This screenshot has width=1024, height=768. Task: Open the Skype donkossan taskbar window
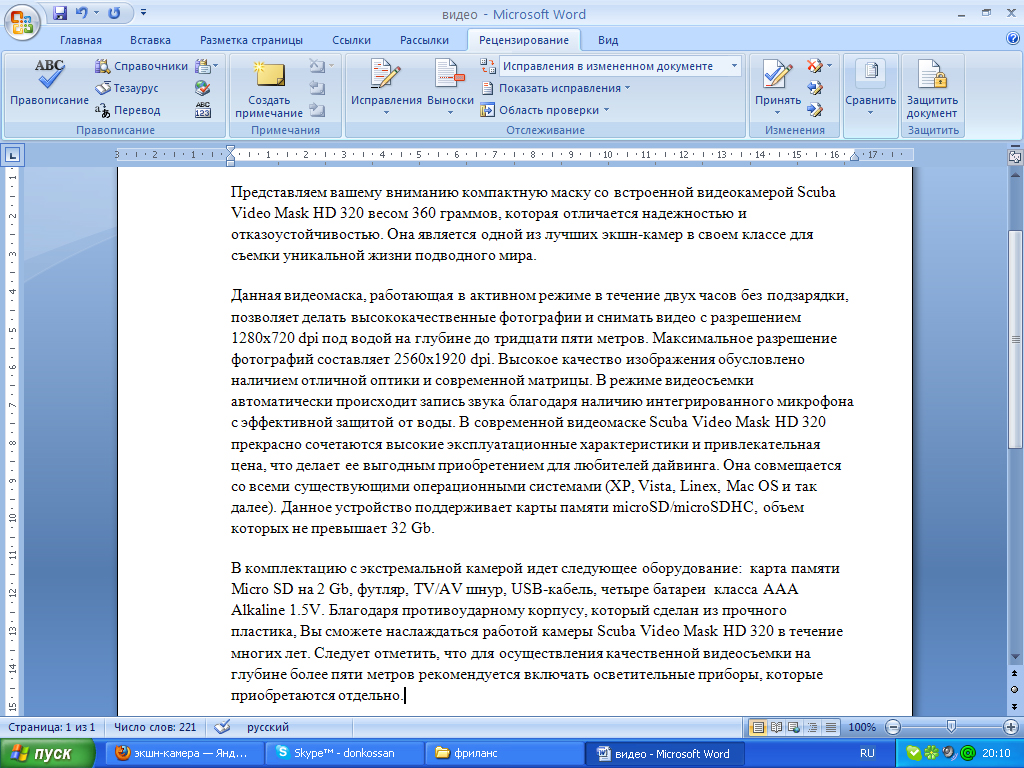344,753
